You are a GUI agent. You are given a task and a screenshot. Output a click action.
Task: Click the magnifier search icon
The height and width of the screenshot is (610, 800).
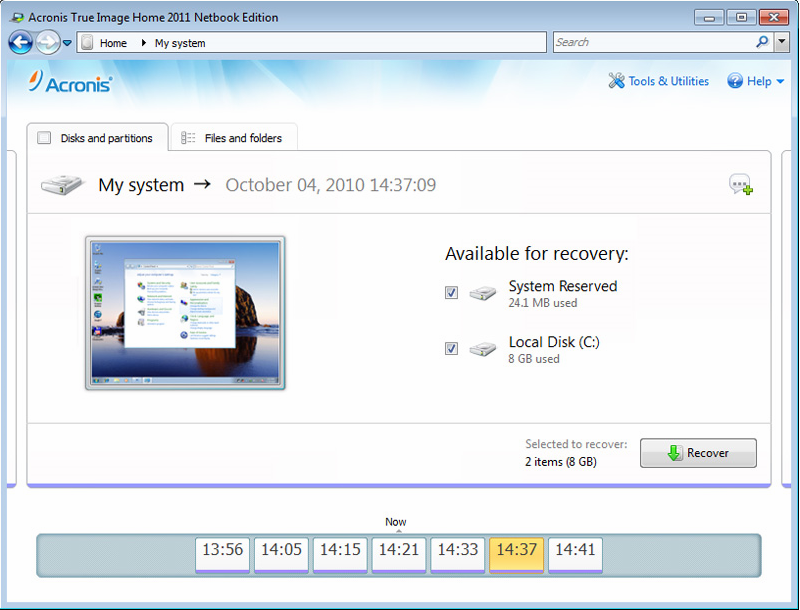(x=762, y=42)
